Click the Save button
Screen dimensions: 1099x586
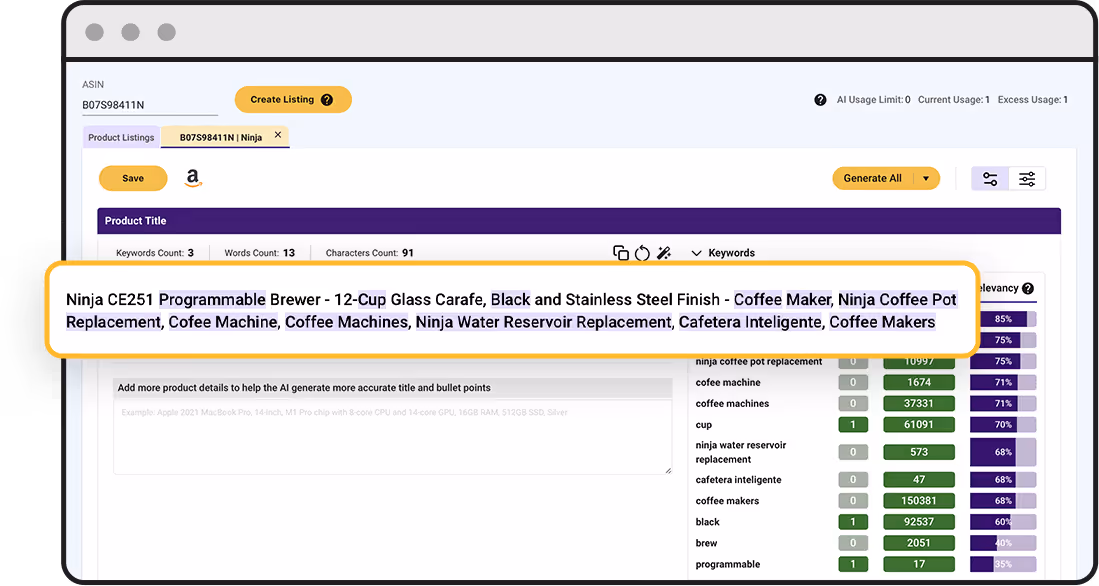pyautogui.click(x=133, y=178)
